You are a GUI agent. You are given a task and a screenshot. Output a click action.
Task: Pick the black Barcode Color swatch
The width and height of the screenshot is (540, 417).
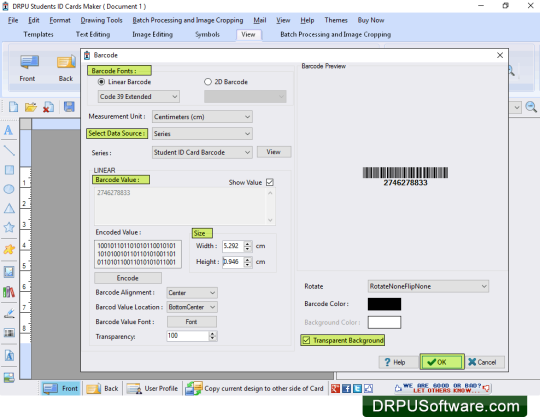pos(384,304)
